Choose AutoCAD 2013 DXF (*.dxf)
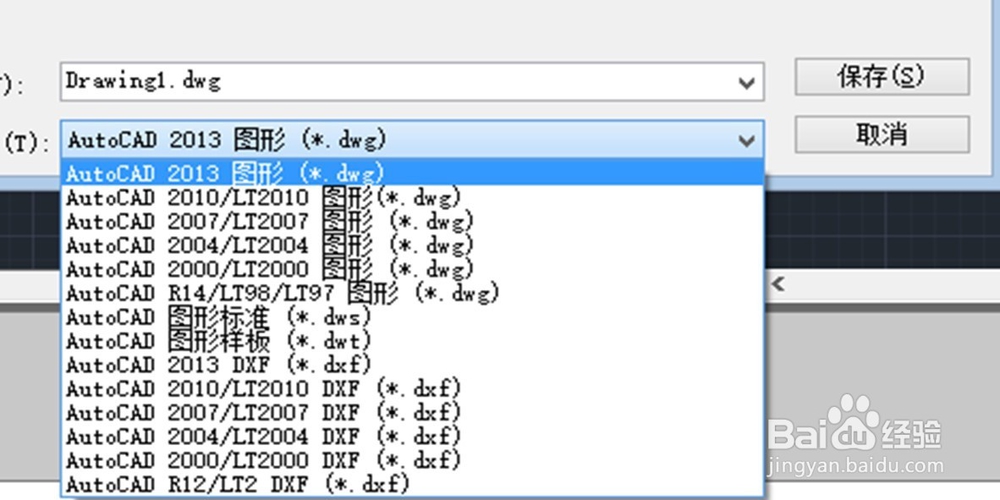This screenshot has height=500, width=1000. (412, 365)
